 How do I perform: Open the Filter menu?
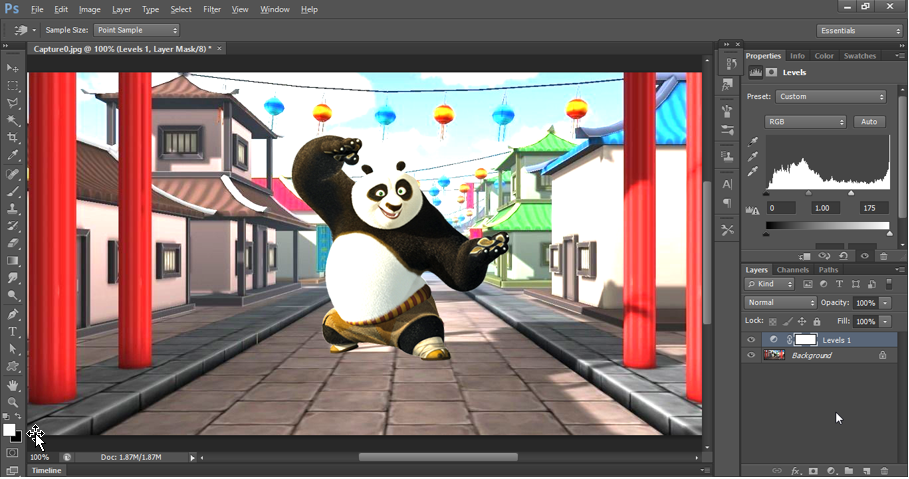[x=212, y=9]
